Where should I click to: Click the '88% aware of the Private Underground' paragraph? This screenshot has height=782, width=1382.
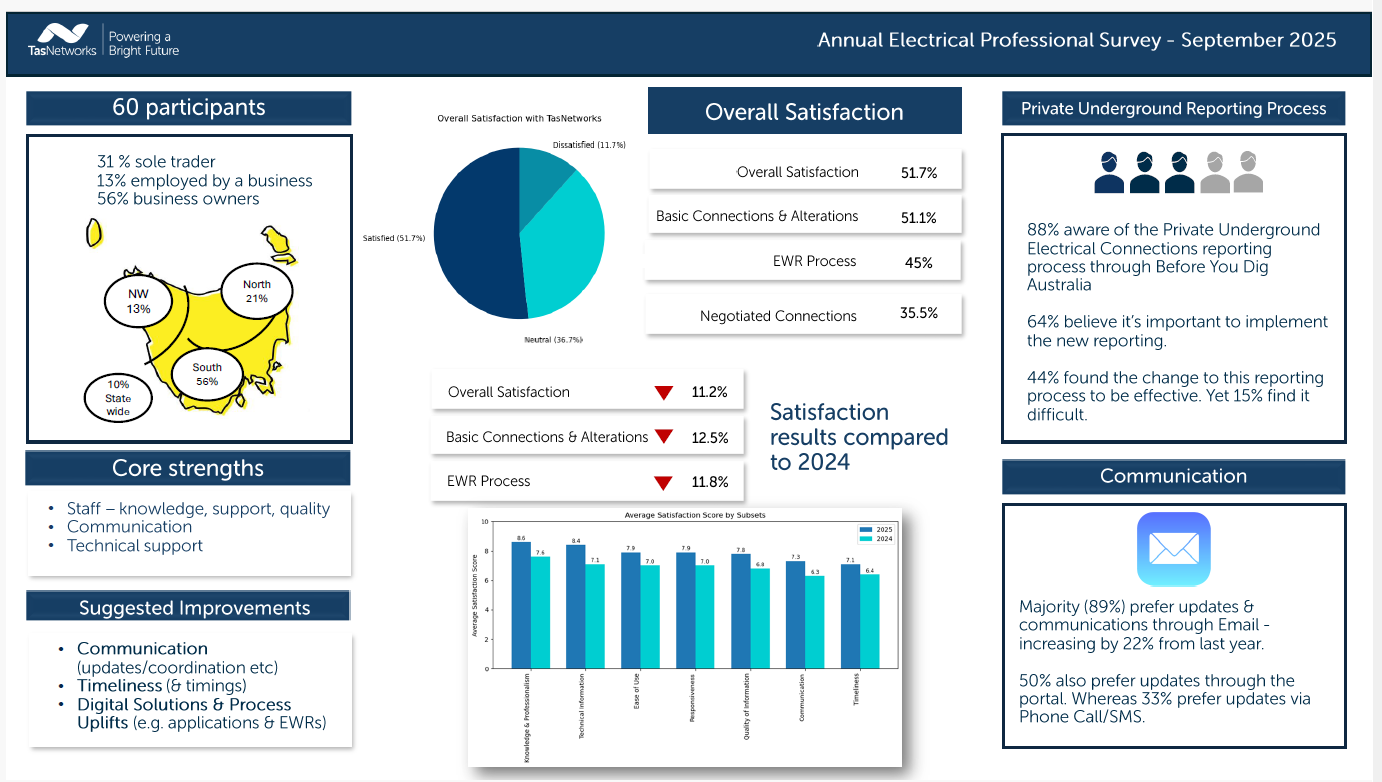tap(1174, 257)
